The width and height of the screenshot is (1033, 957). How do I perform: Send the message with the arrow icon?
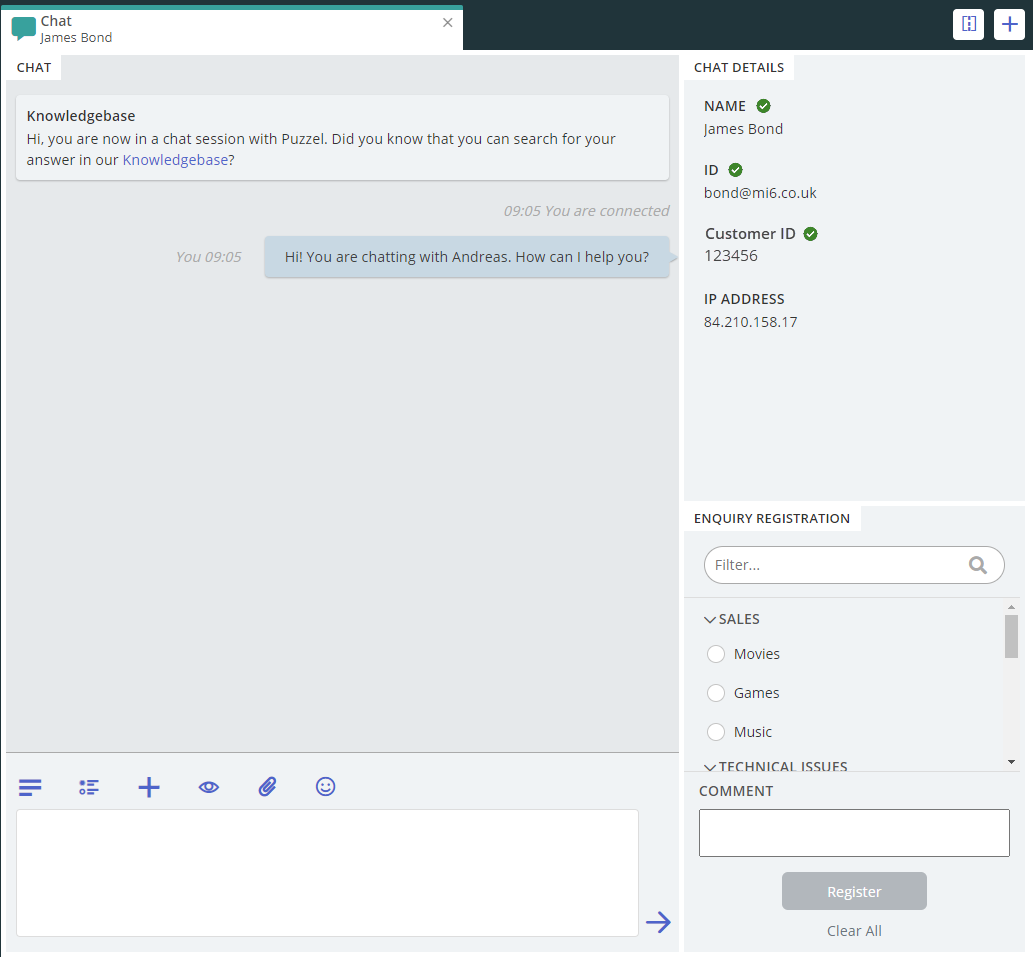coord(658,922)
